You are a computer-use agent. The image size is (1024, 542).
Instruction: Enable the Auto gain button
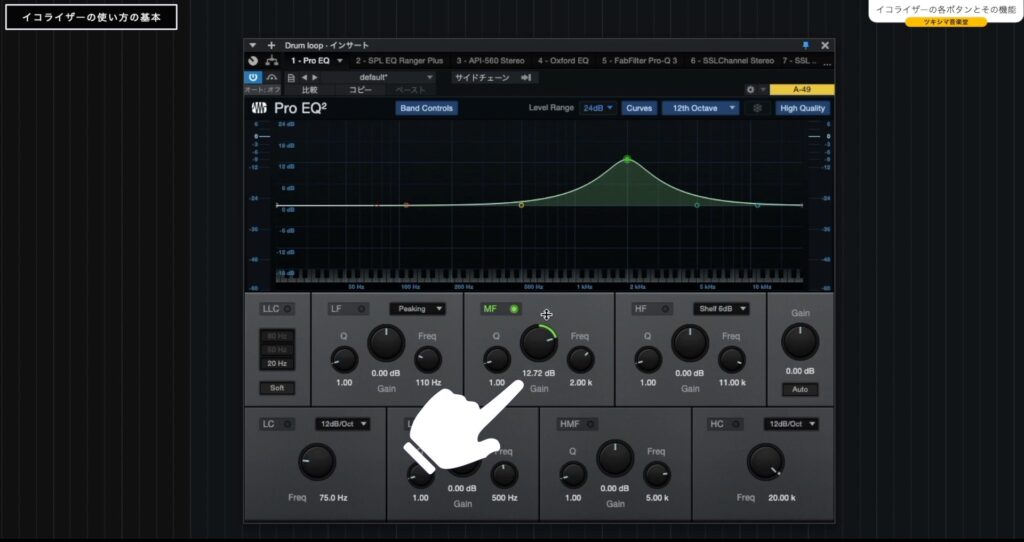point(800,389)
